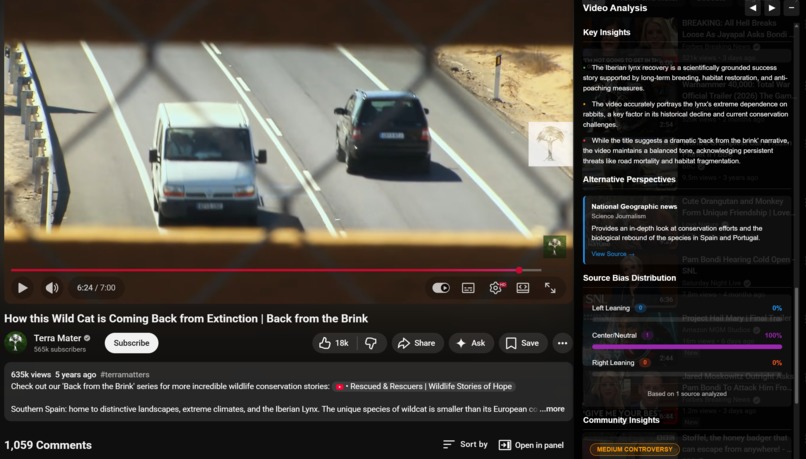The width and height of the screenshot is (806, 459).
Task: Open more actions three-dot menu
Action: click(562, 343)
